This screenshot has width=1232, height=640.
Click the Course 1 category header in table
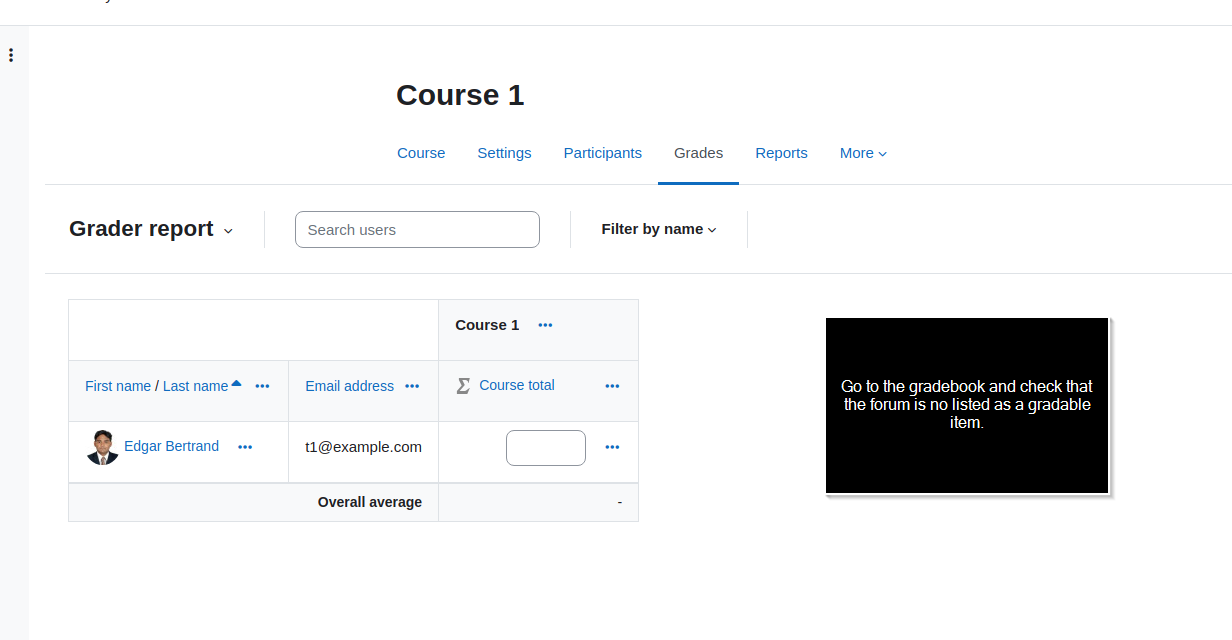coord(487,325)
